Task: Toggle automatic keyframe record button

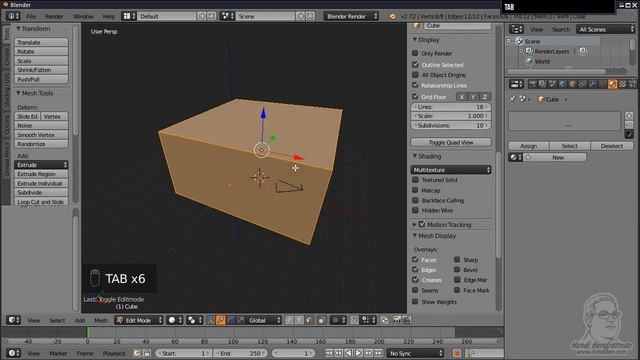Action: pos(457,353)
